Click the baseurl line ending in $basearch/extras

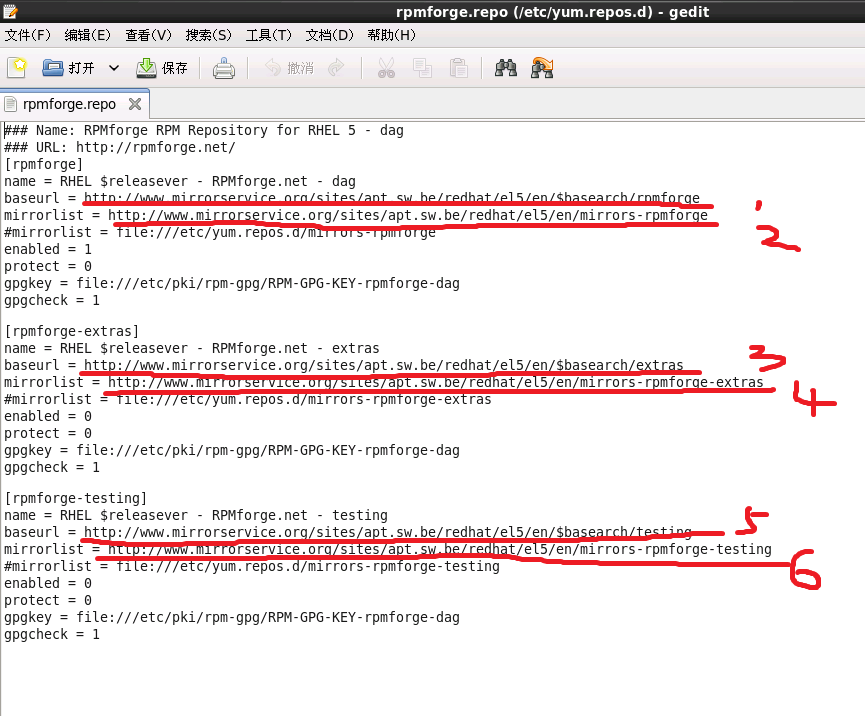click(344, 365)
